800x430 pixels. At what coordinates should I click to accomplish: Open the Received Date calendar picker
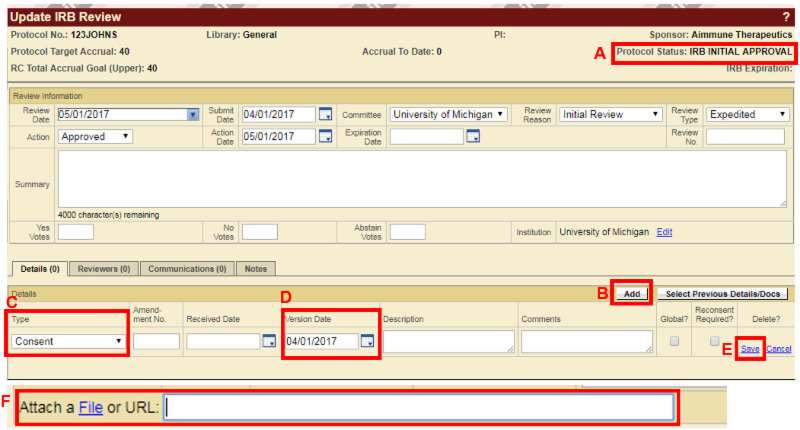(x=269, y=342)
